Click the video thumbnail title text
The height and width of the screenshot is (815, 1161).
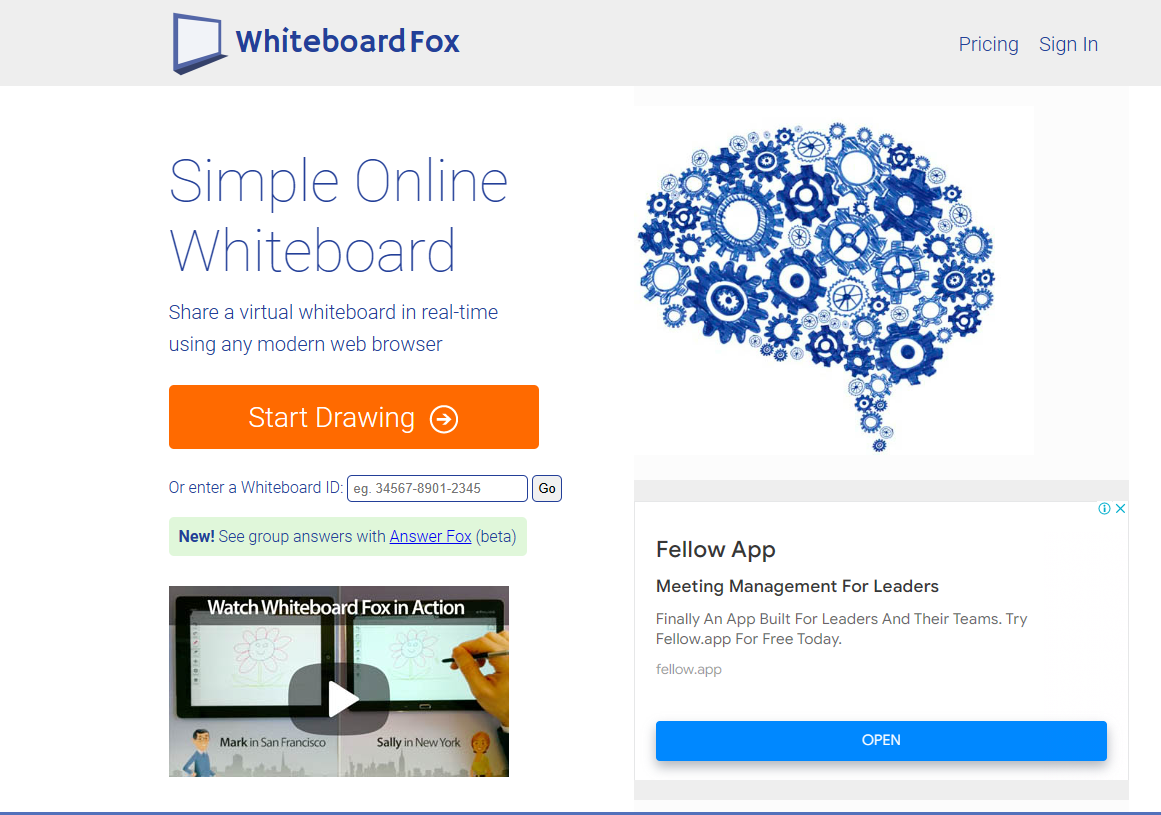[336, 608]
